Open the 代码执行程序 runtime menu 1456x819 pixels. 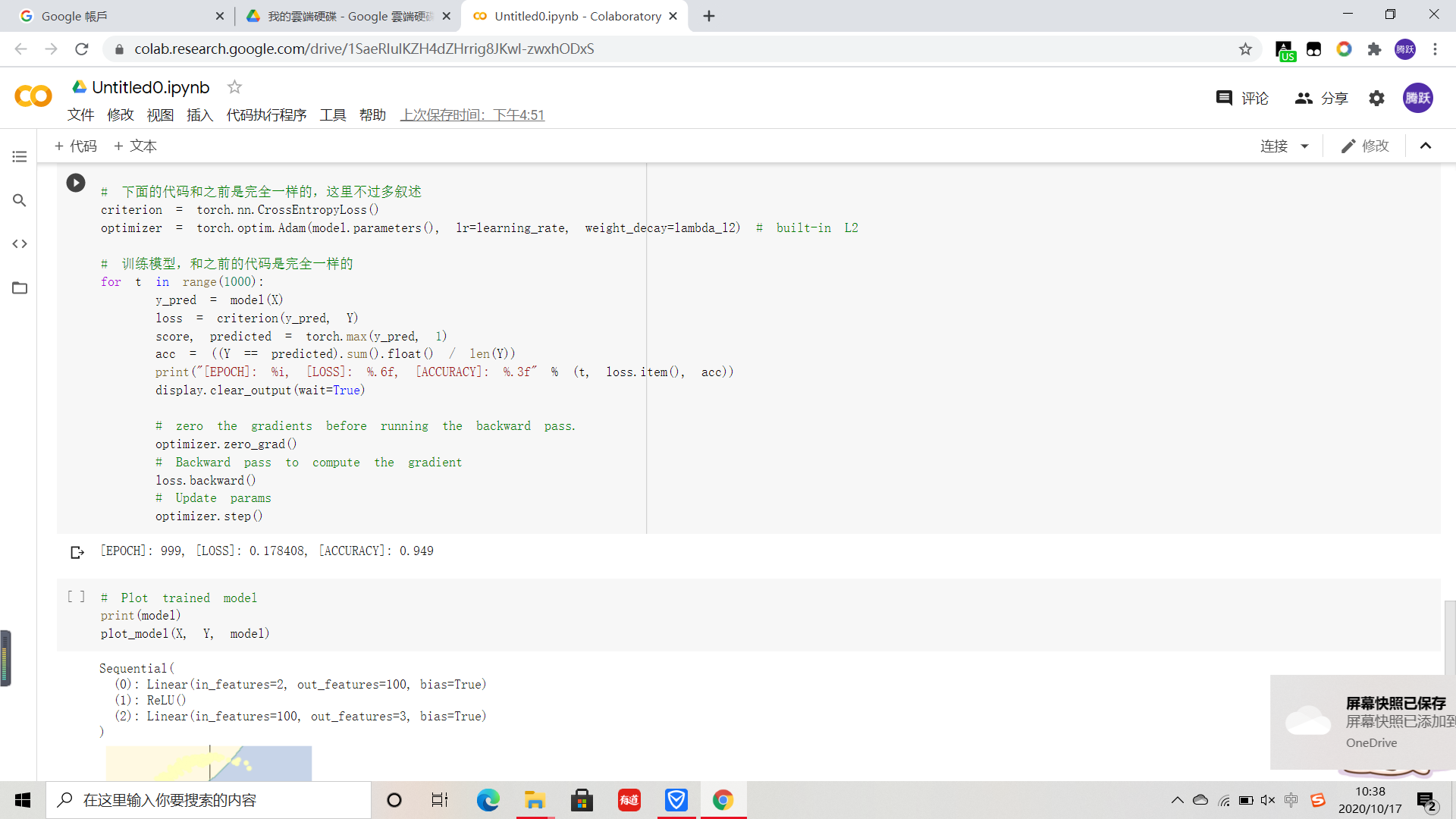[266, 115]
